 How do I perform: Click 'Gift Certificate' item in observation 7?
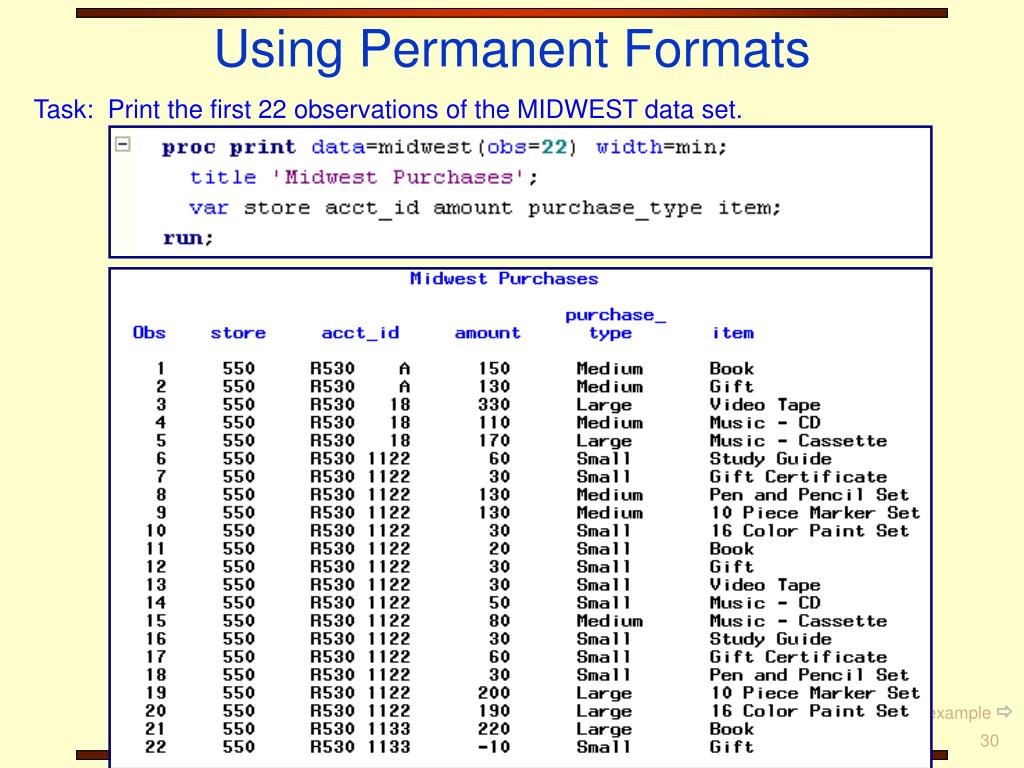(x=798, y=477)
